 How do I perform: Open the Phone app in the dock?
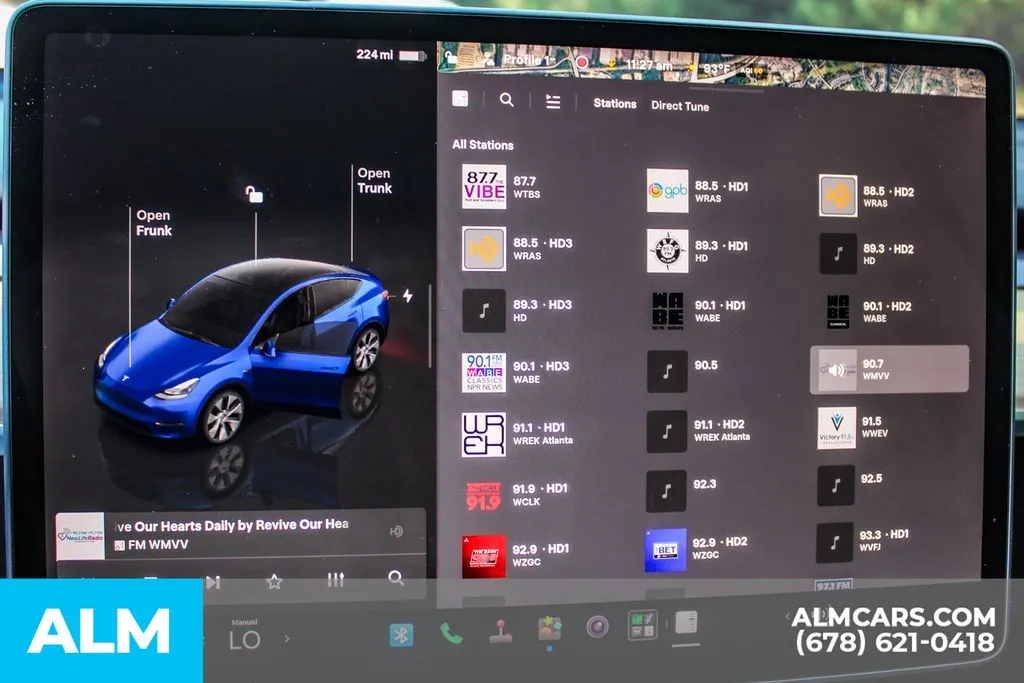pos(451,633)
